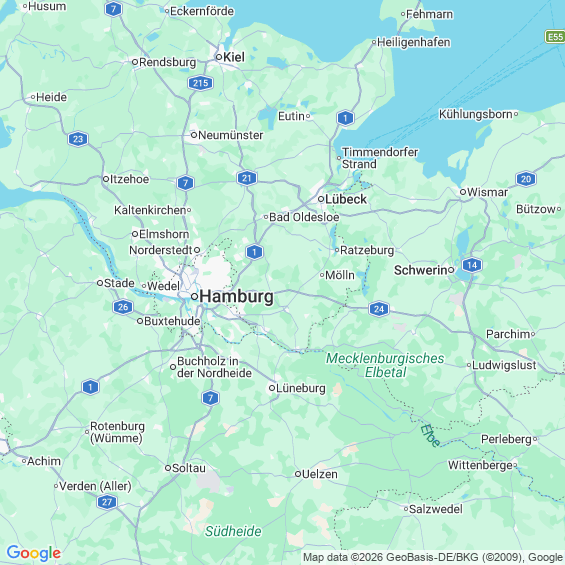565x565 pixels.
Task: Click the highway 215 shield near Kiel
Action: tap(200, 83)
